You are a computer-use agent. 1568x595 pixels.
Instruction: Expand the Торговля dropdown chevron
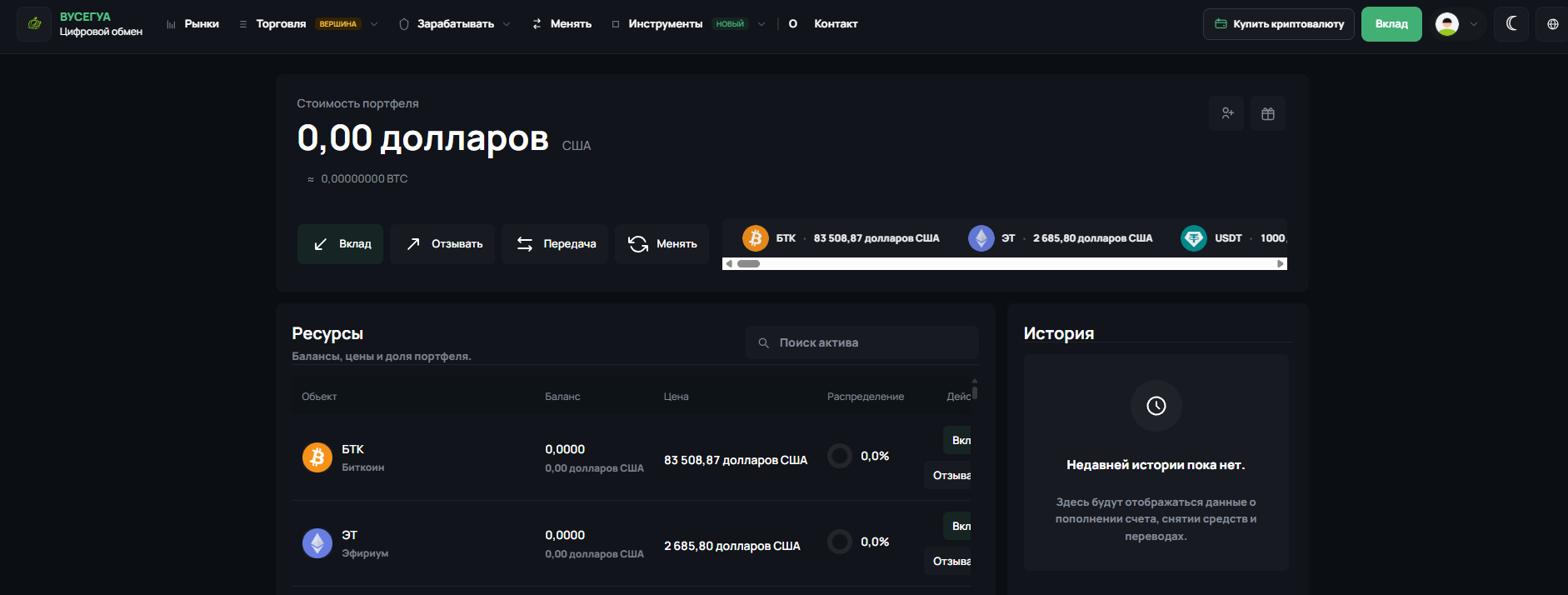pos(374,24)
